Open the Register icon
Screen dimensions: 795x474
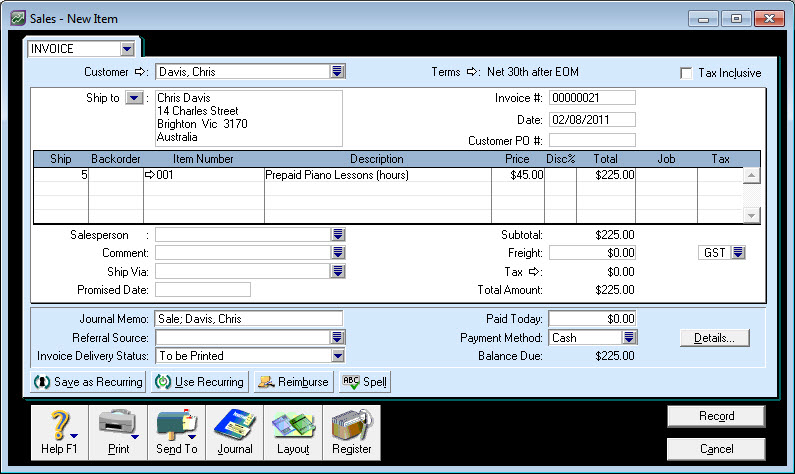pyautogui.click(x=351, y=425)
